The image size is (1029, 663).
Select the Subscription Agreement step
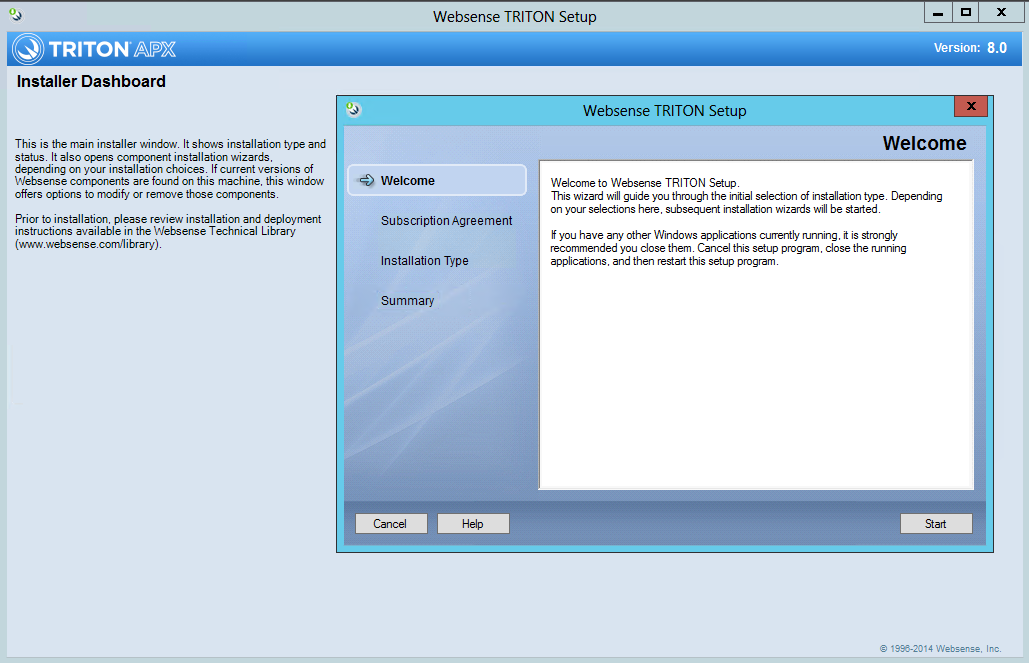coord(446,221)
